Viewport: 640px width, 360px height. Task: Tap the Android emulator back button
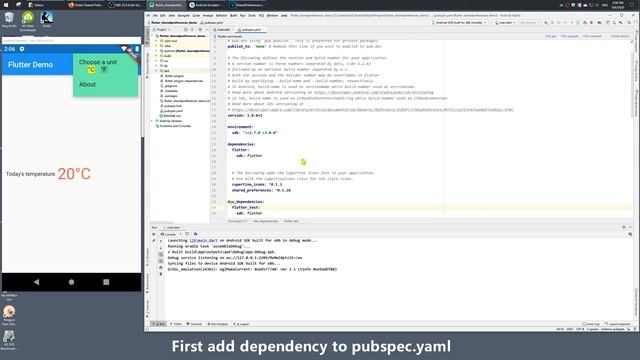pyautogui.click(x=36, y=282)
